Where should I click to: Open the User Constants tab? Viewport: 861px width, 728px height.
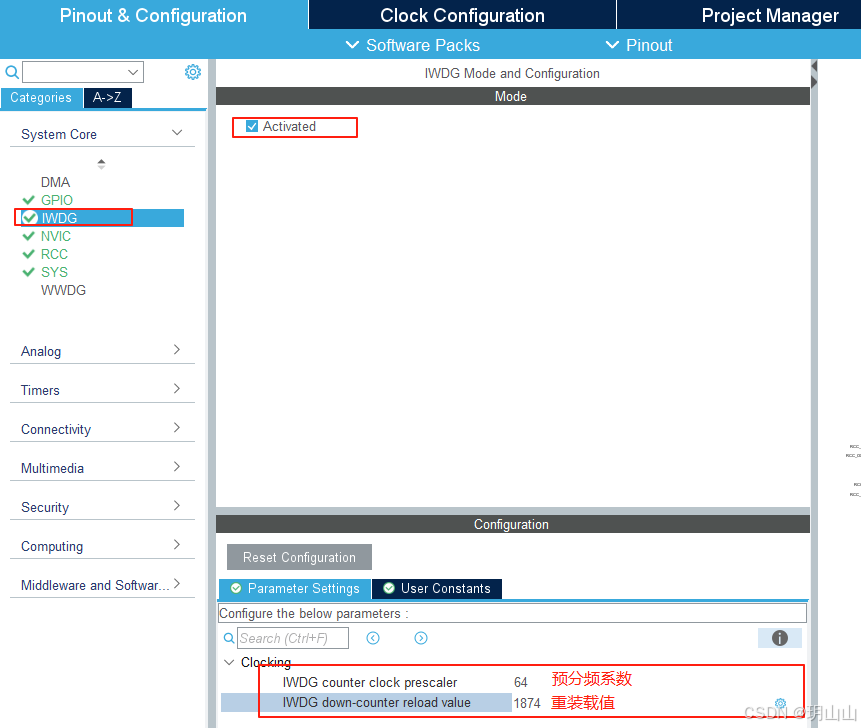pyautogui.click(x=437, y=589)
